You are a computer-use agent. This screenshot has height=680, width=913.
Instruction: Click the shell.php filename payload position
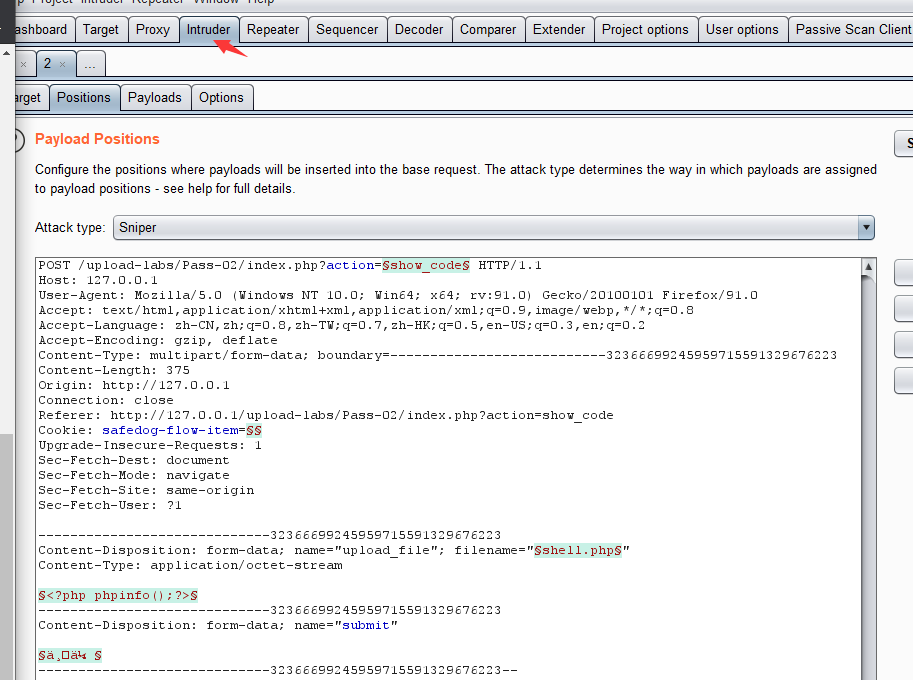[x=578, y=550]
